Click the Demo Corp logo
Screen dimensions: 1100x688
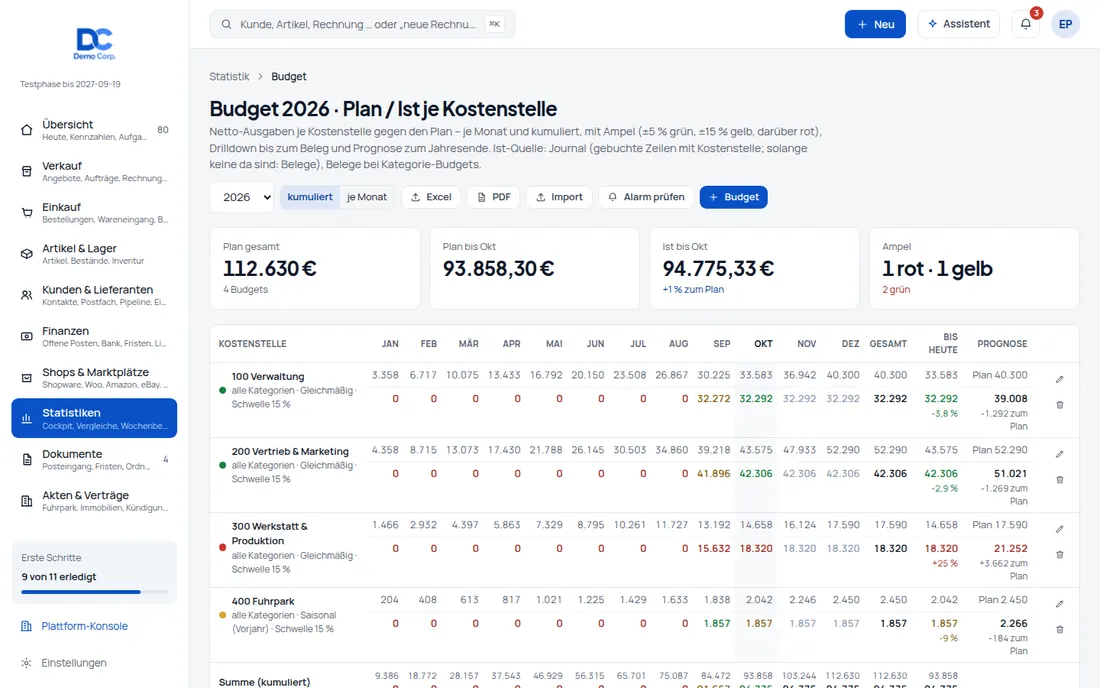pos(94,43)
